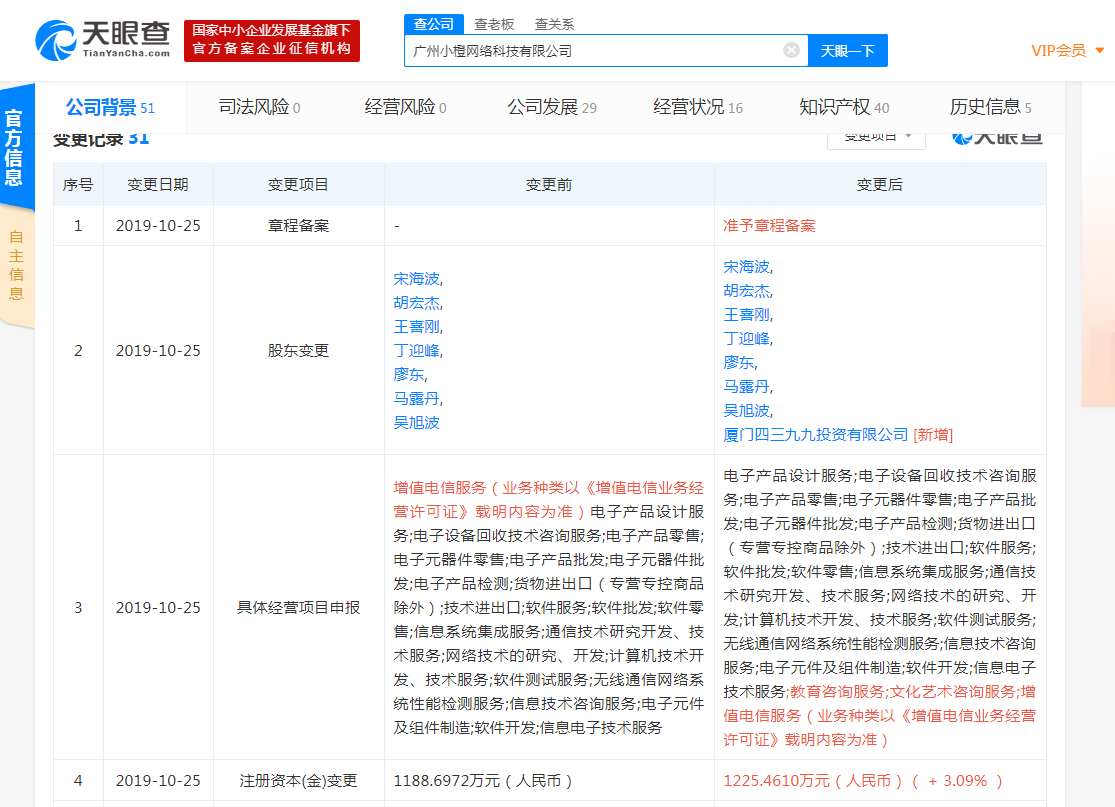The height and width of the screenshot is (807, 1115).
Task: Switch to the 查公司 tab
Action: 434,24
